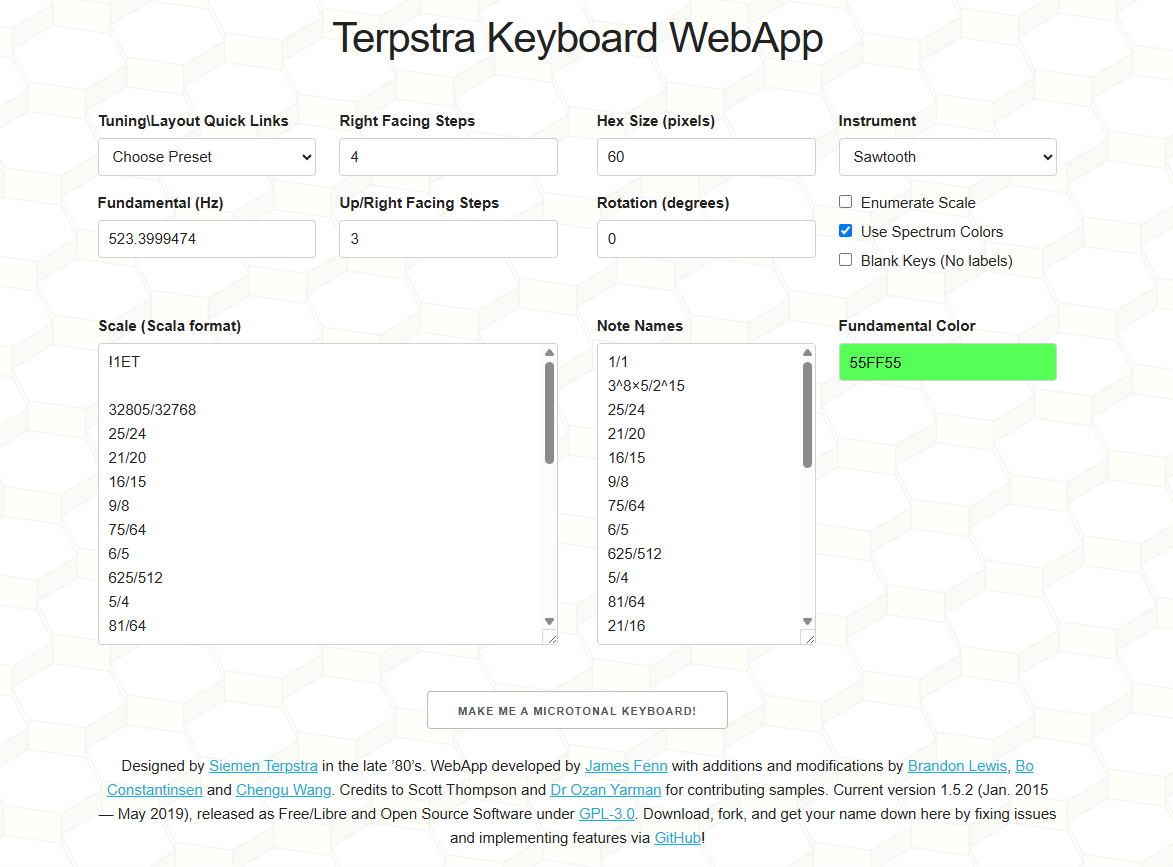Open the Chengu Wang link
The width and height of the screenshot is (1173, 867).
pyautogui.click(x=284, y=790)
